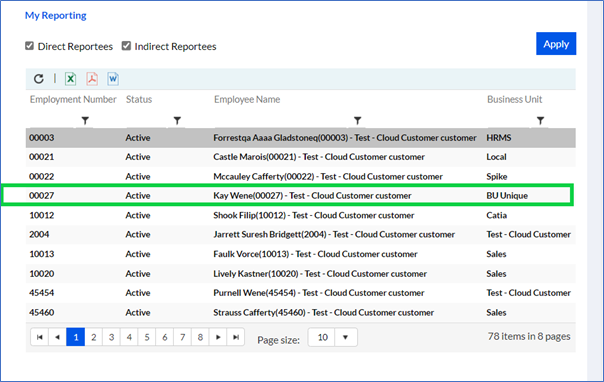Go to the last page
The width and height of the screenshot is (604, 382).
coord(236,337)
